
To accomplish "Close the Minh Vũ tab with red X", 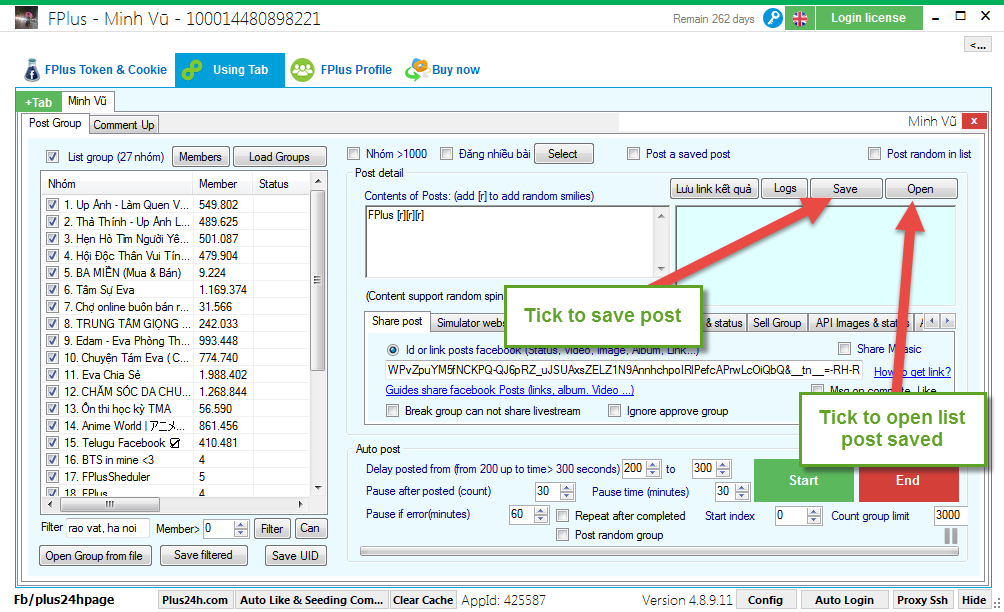I will [x=974, y=121].
